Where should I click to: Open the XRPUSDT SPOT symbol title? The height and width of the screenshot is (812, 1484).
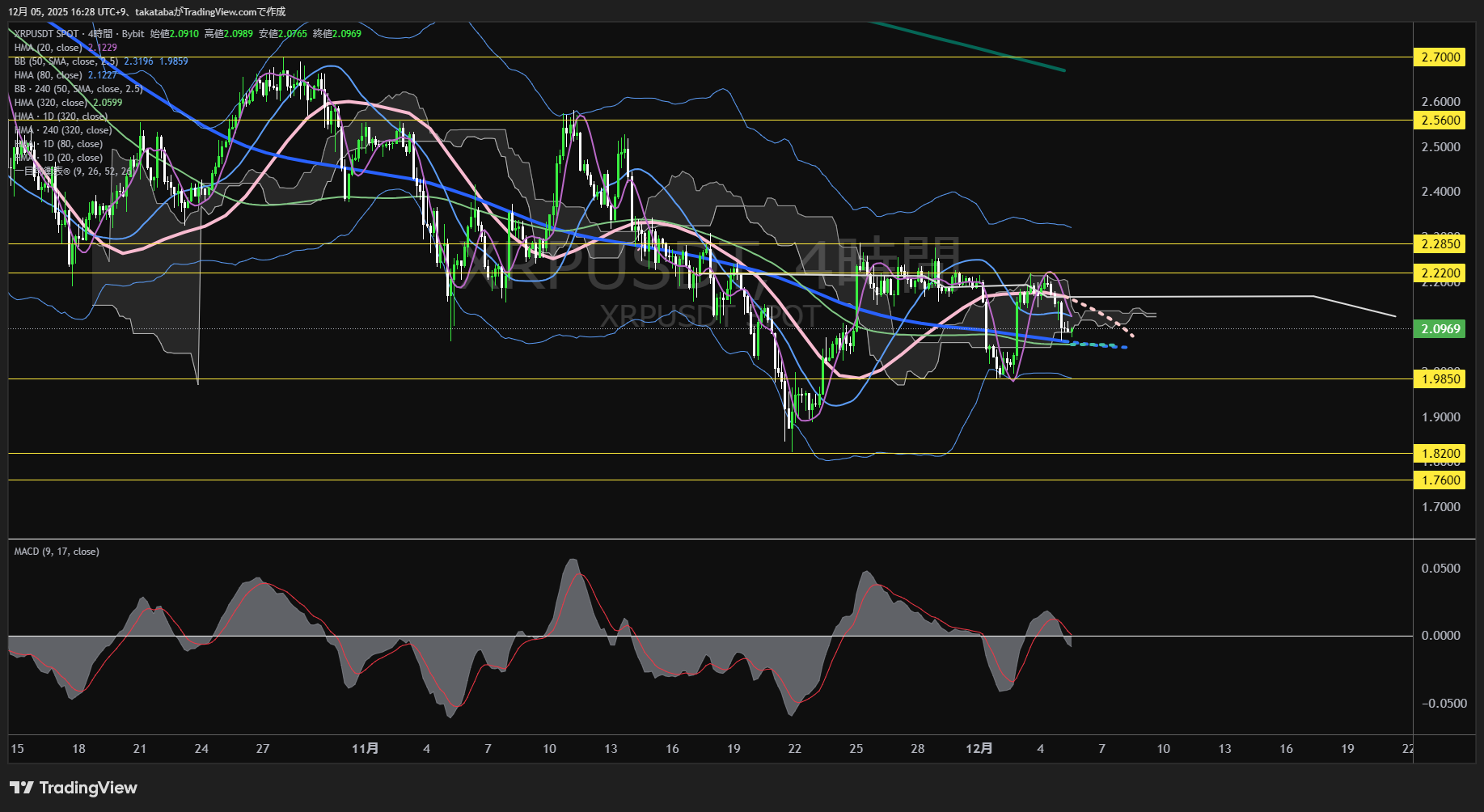pos(47,34)
